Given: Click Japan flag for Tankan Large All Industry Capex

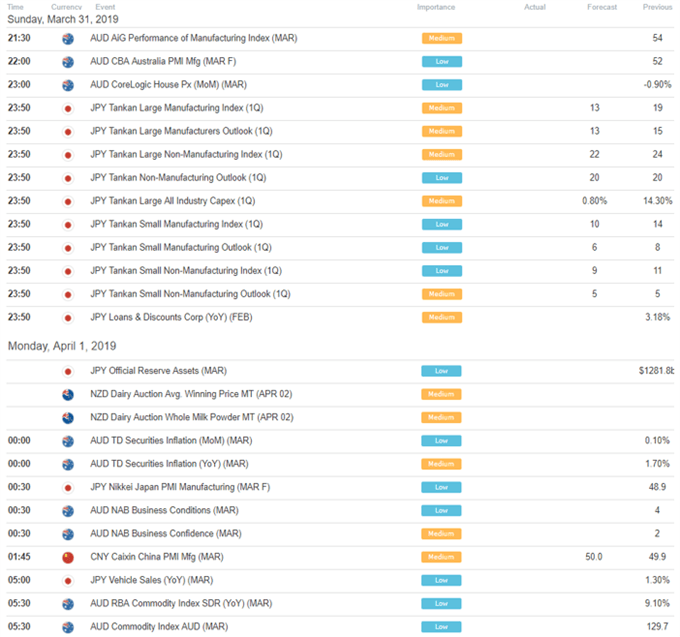Looking at the screenshot, I should (x=68, y=202).
